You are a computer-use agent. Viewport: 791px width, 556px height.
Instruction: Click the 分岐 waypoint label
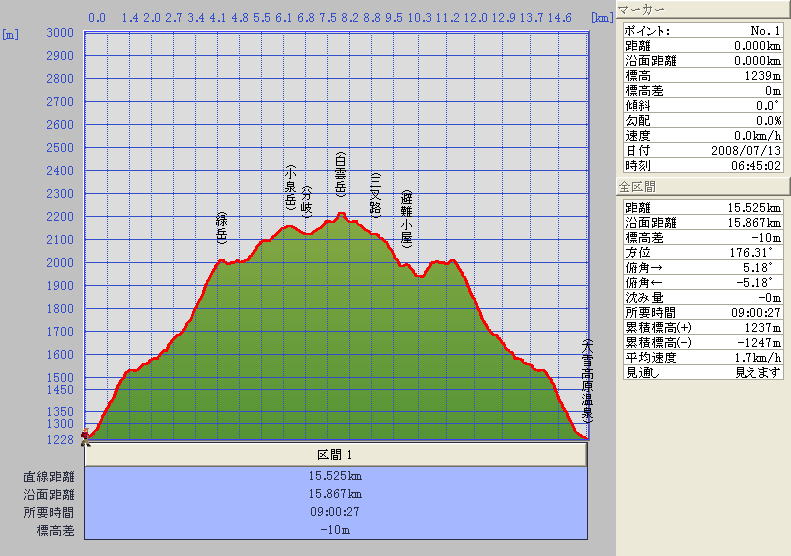(307, 202)
